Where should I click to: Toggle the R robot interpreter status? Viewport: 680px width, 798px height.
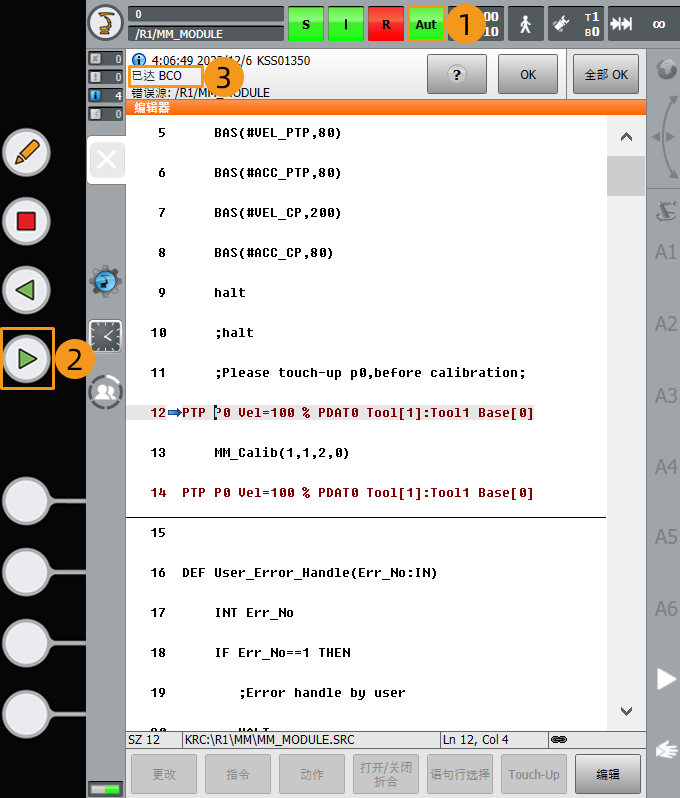coord(385,24)
